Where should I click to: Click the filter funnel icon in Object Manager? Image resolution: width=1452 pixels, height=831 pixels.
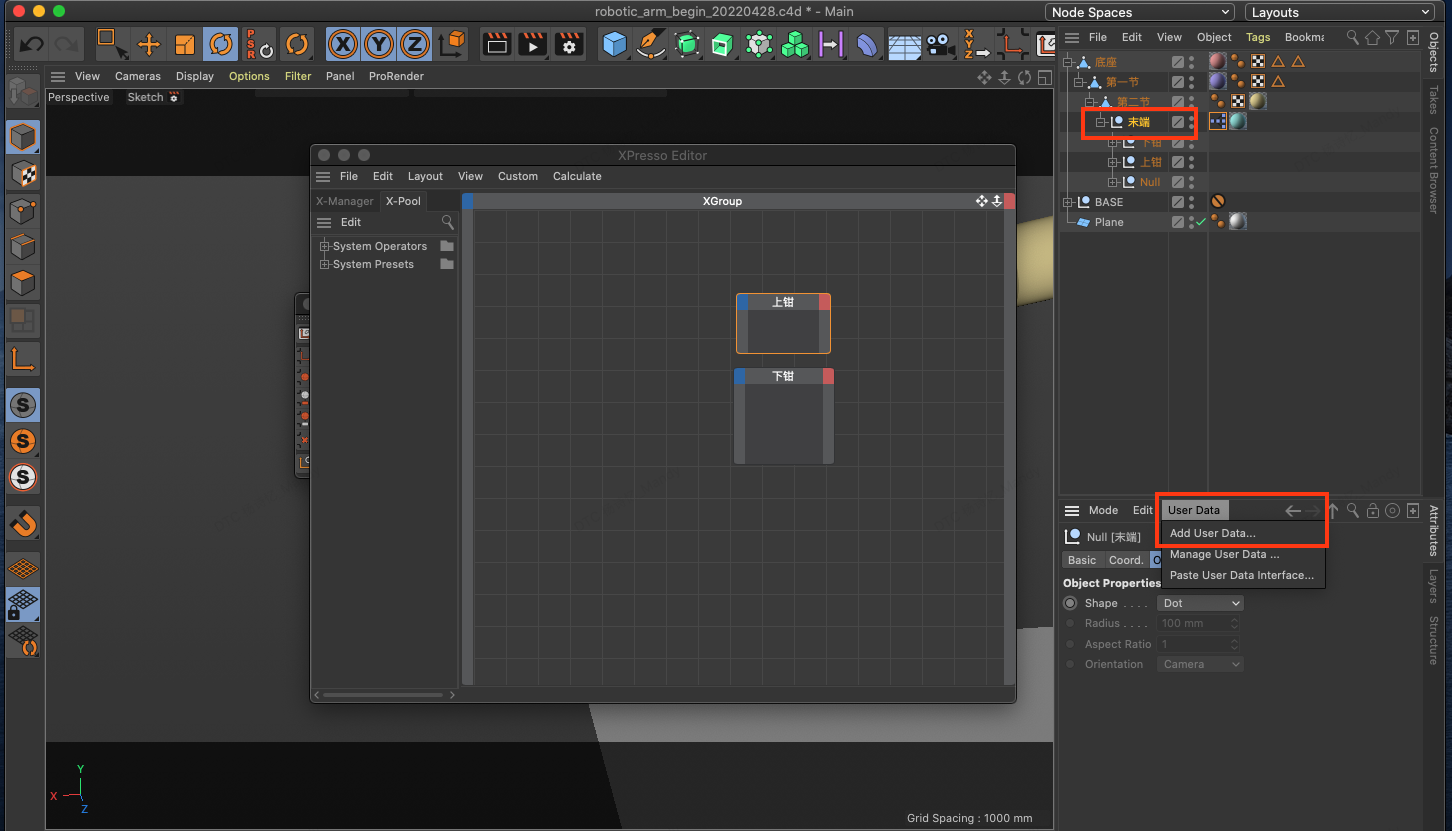point(1392,37)
